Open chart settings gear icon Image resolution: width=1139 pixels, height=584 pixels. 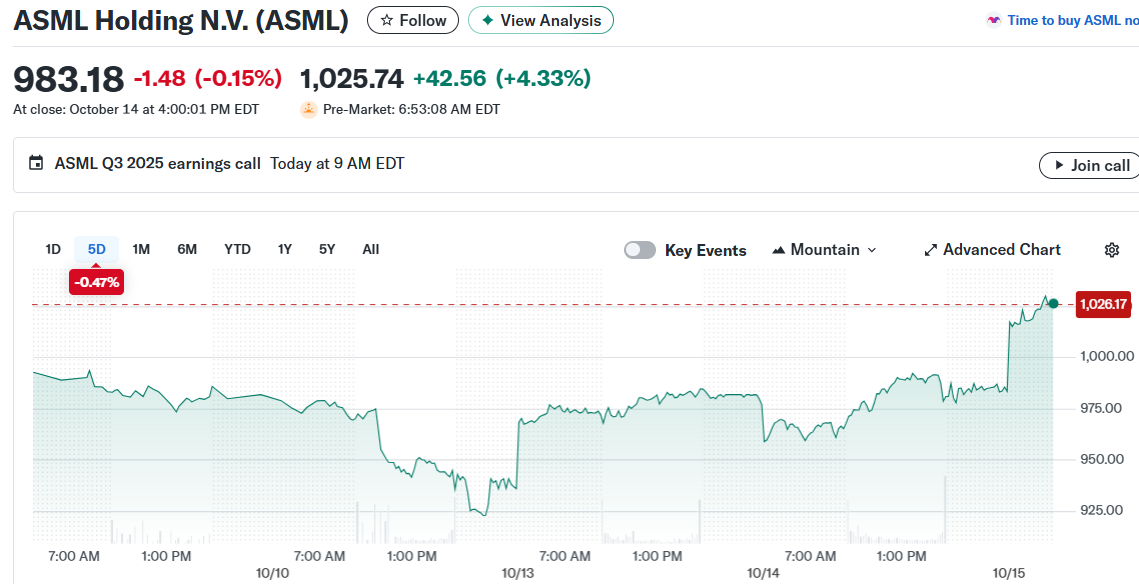point(1111,250)
